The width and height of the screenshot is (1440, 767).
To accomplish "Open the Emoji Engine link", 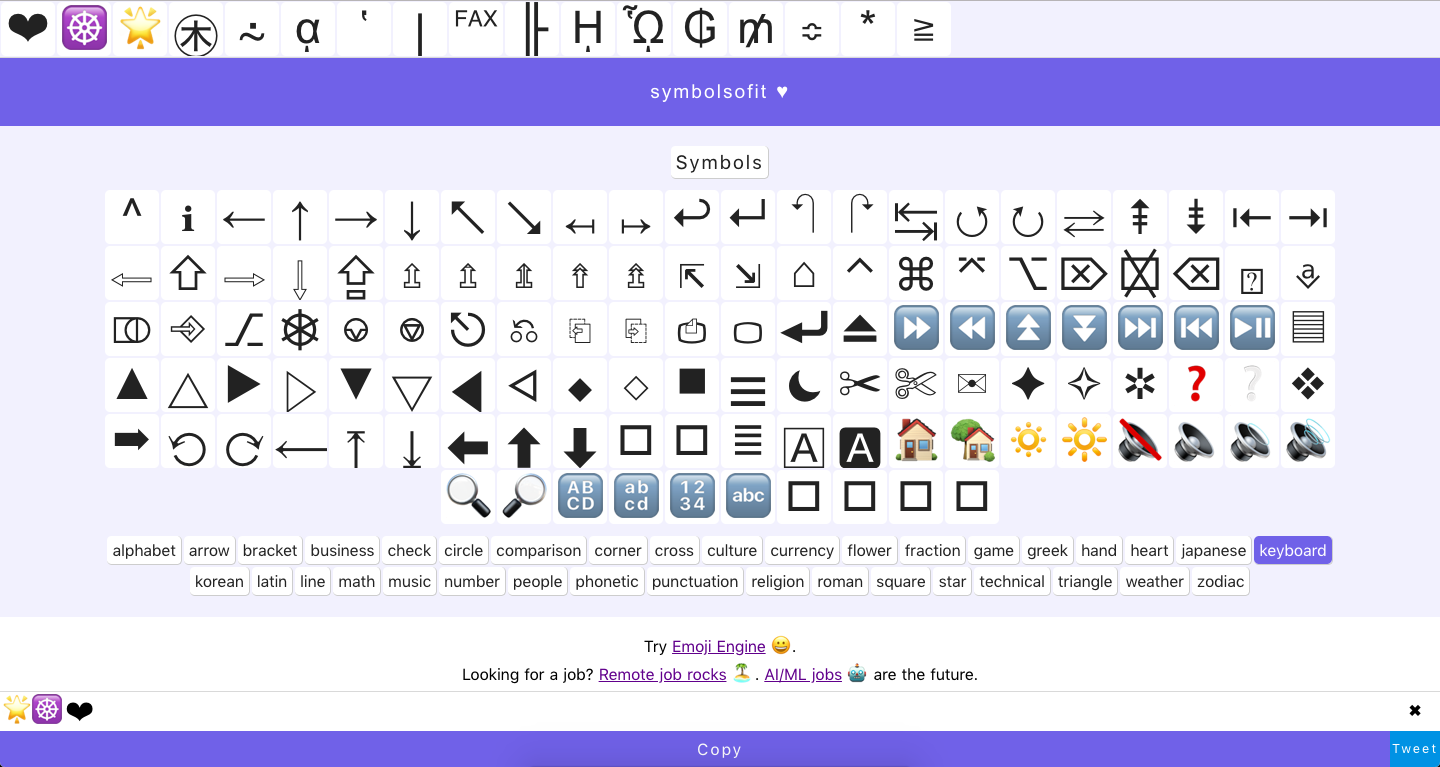I will coord(718,646).
